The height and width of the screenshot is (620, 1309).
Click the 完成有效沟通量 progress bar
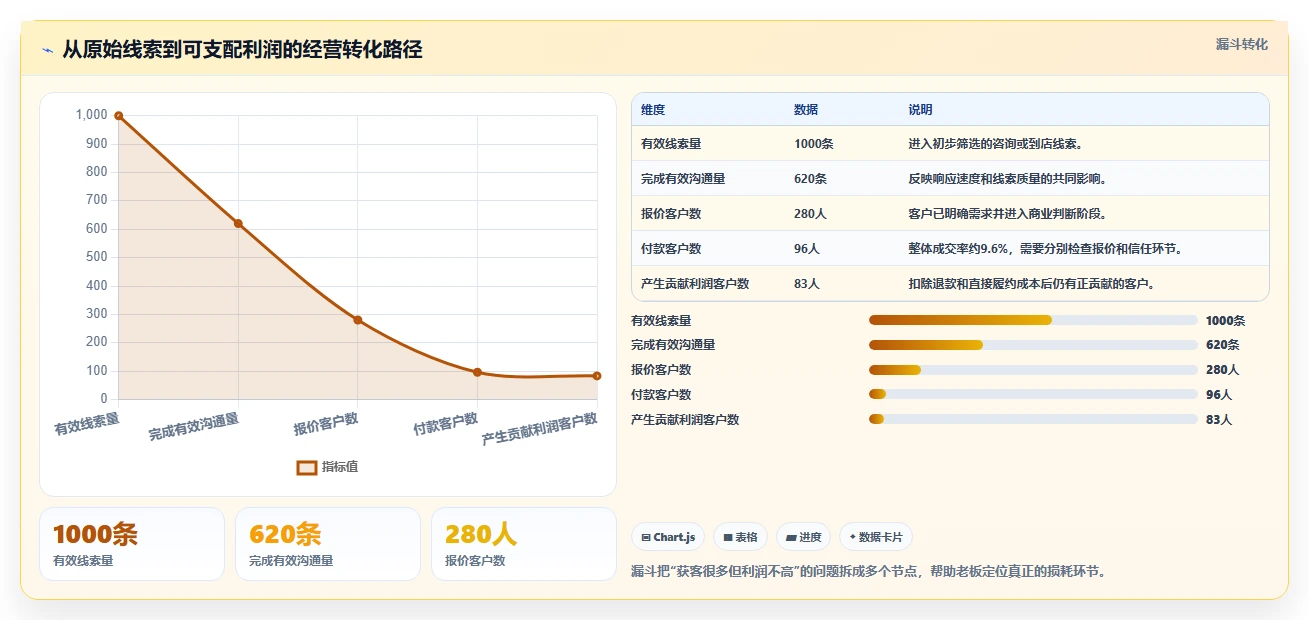coord(1033,345)
